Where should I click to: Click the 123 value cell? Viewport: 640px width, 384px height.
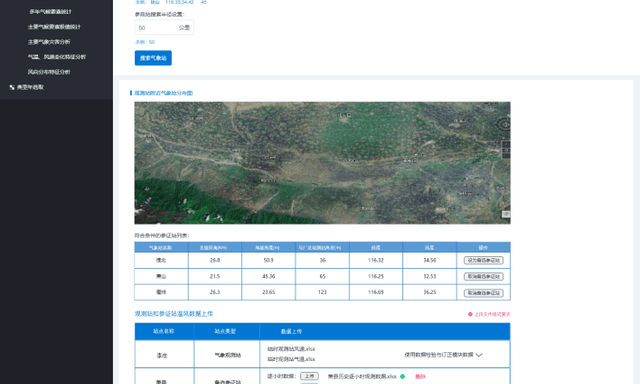click(322, 292)
